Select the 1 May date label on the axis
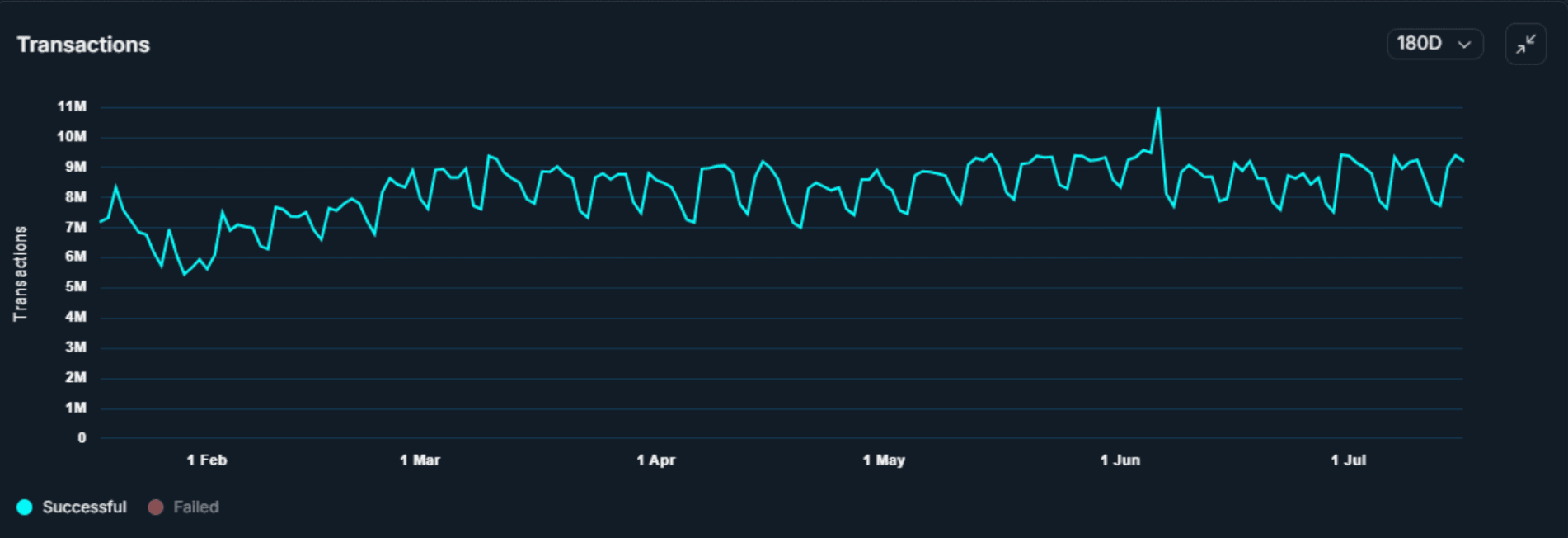The image size is (1568, 538). pos(884,460)
